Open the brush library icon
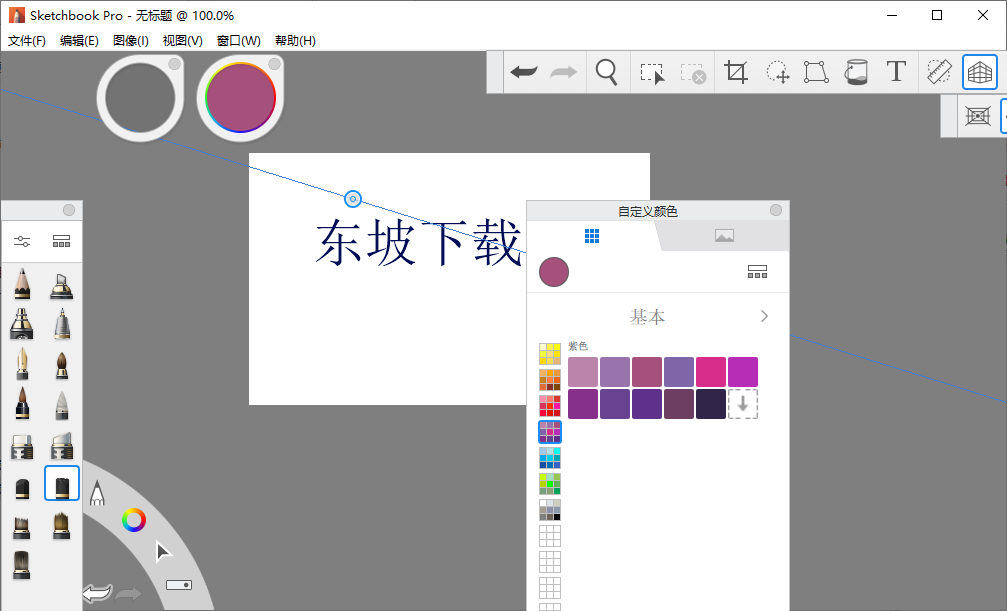Screen dimensions: 1007x611 [x=62, y=241]
